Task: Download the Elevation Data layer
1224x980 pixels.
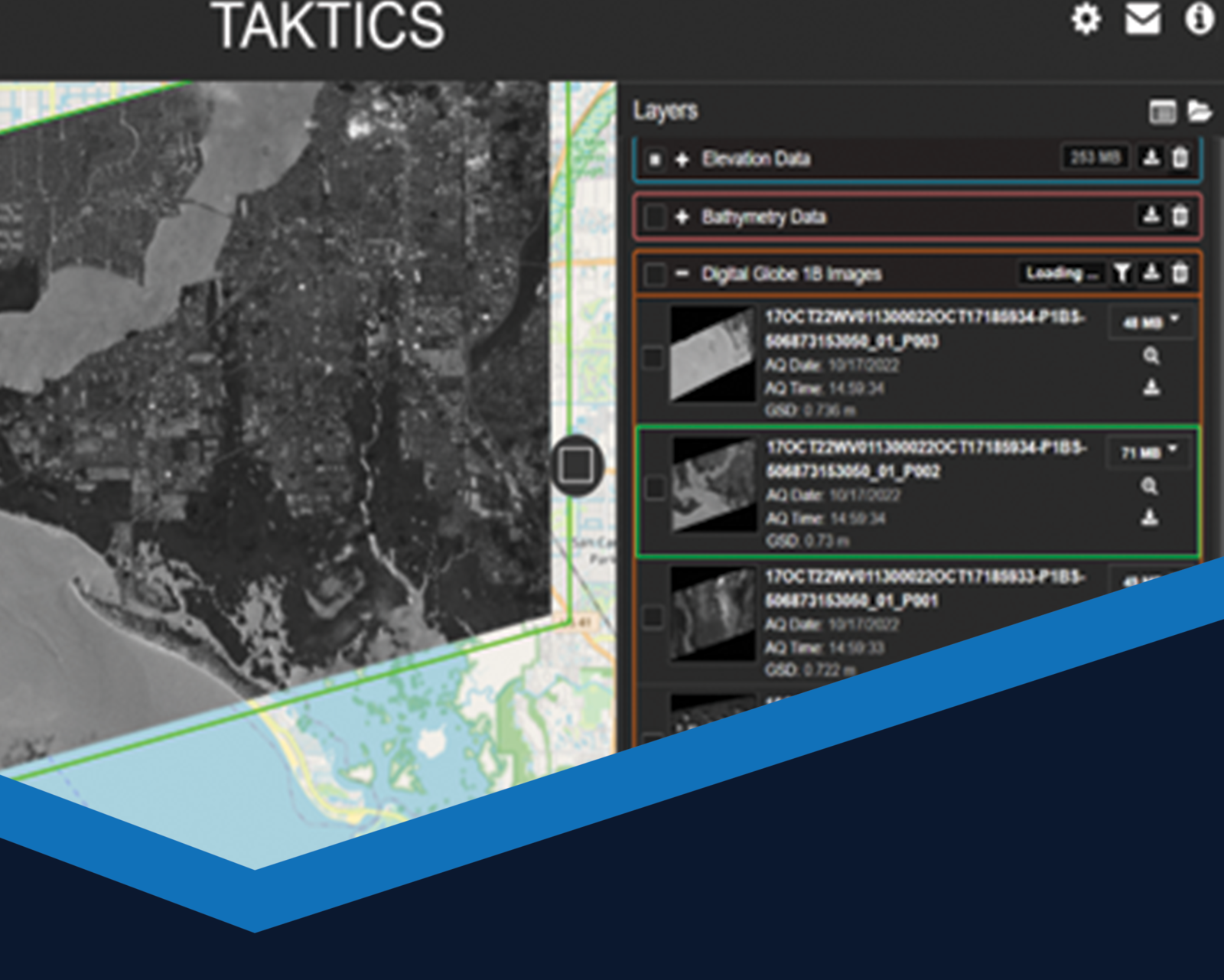Action: pyautogui.click(x=1151, y=158)
